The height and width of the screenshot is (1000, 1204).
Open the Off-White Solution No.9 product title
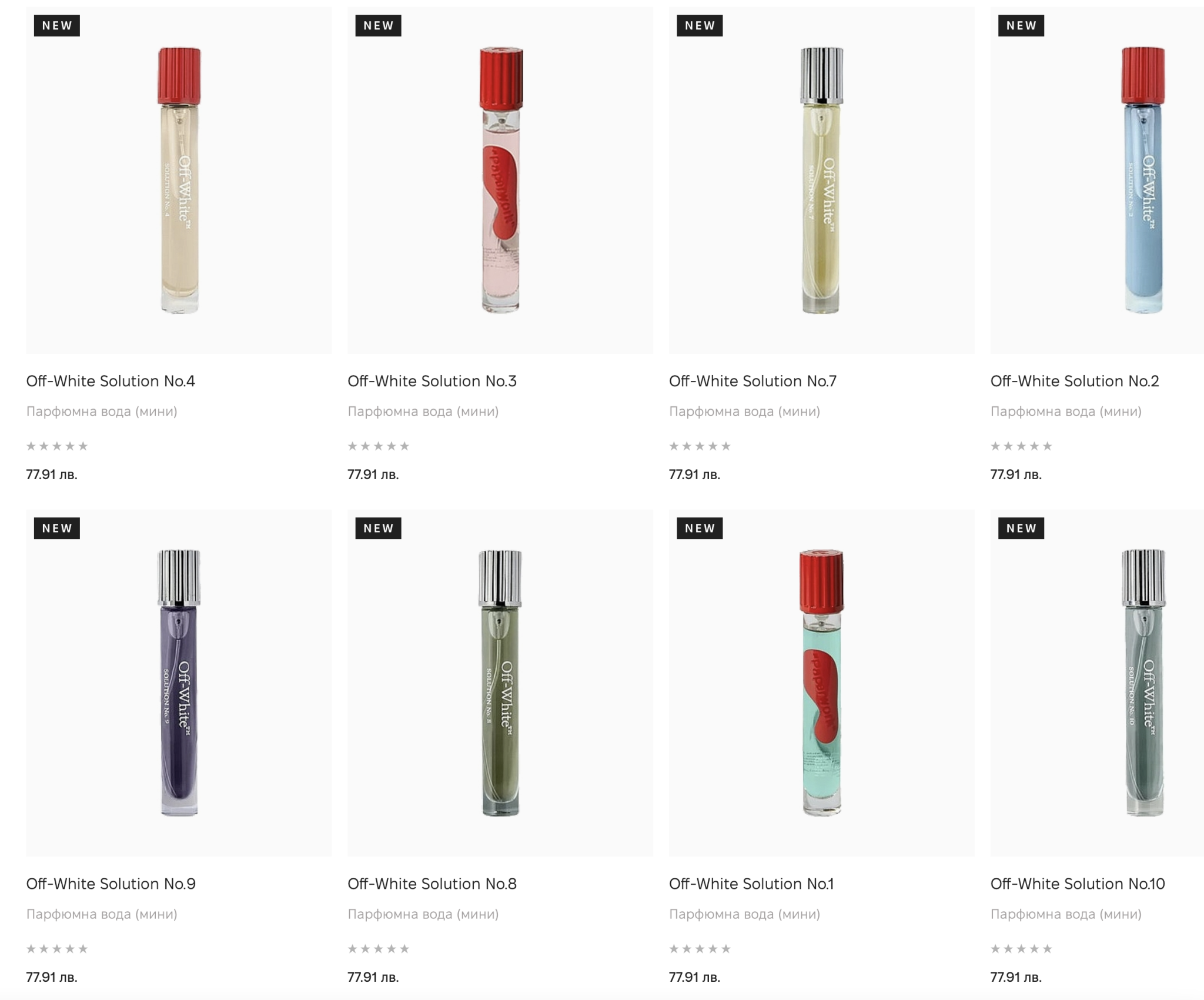coord(111,884)
